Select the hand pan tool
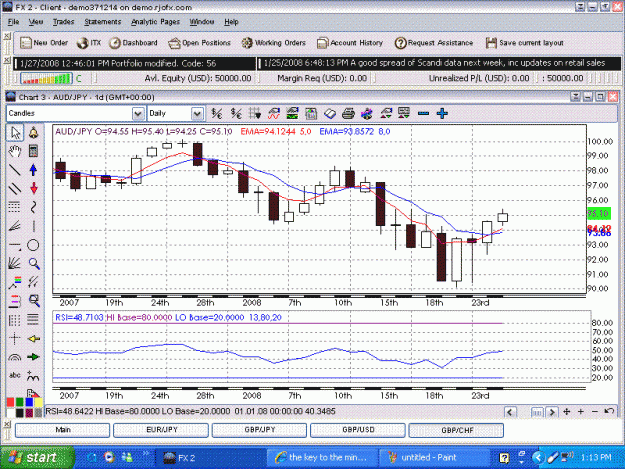The height and width of the screenshot is (469, 625). click(15, 151)
